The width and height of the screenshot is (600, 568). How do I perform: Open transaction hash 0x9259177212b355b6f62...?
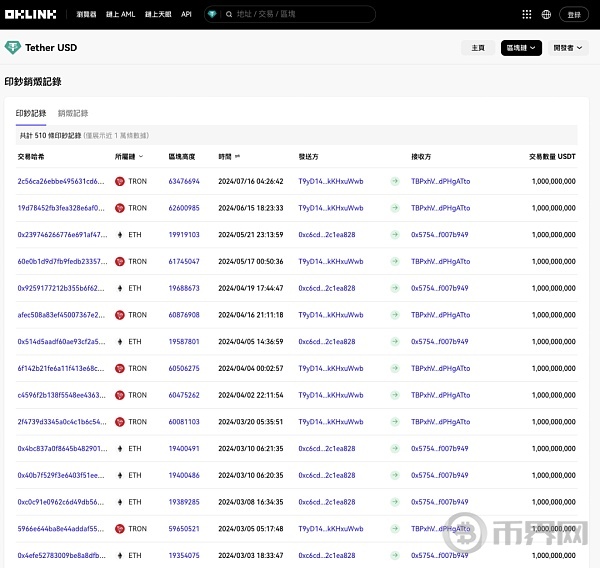tap(61, 288)
